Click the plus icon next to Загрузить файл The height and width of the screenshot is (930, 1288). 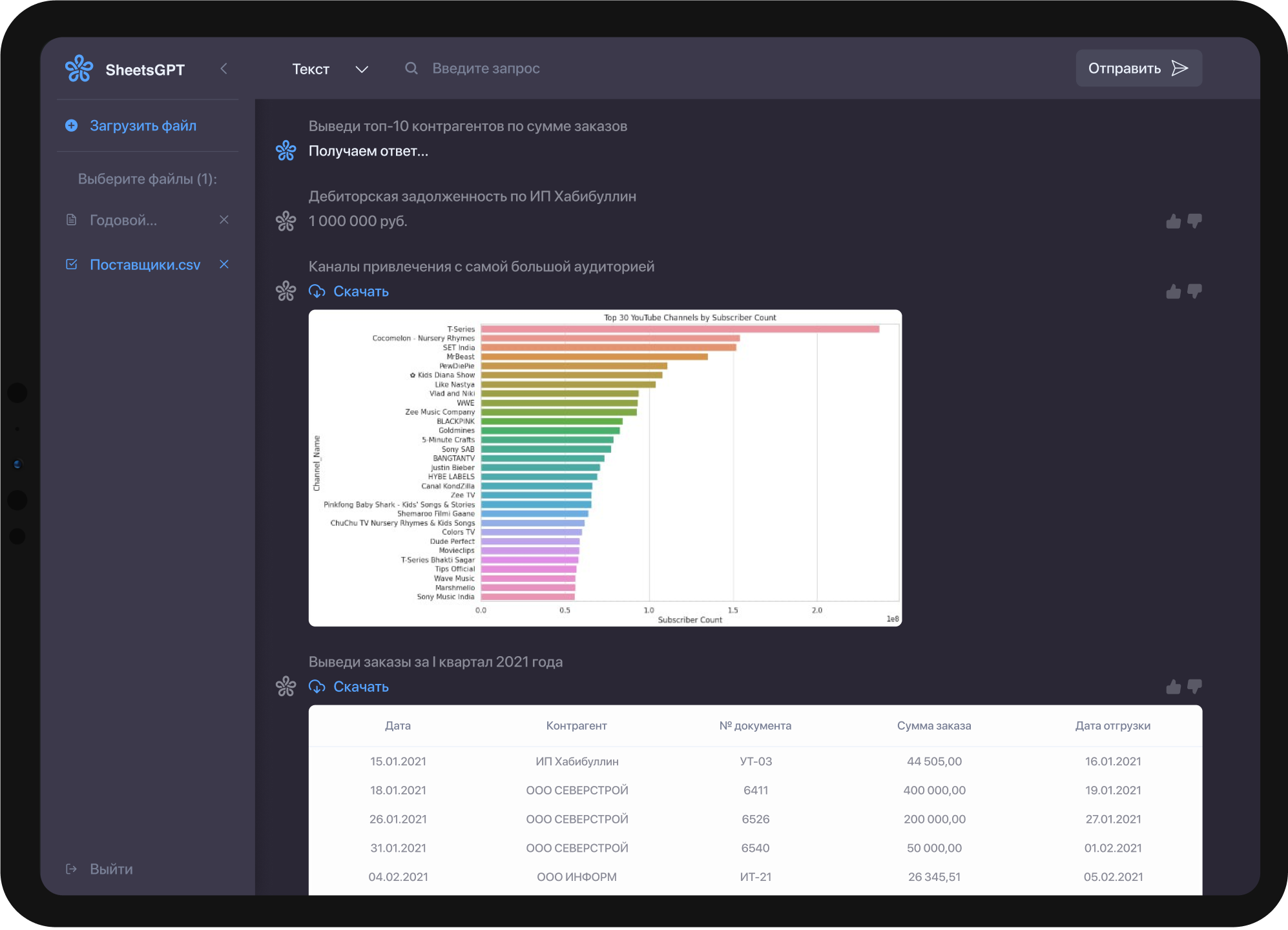tap(72, 125)
